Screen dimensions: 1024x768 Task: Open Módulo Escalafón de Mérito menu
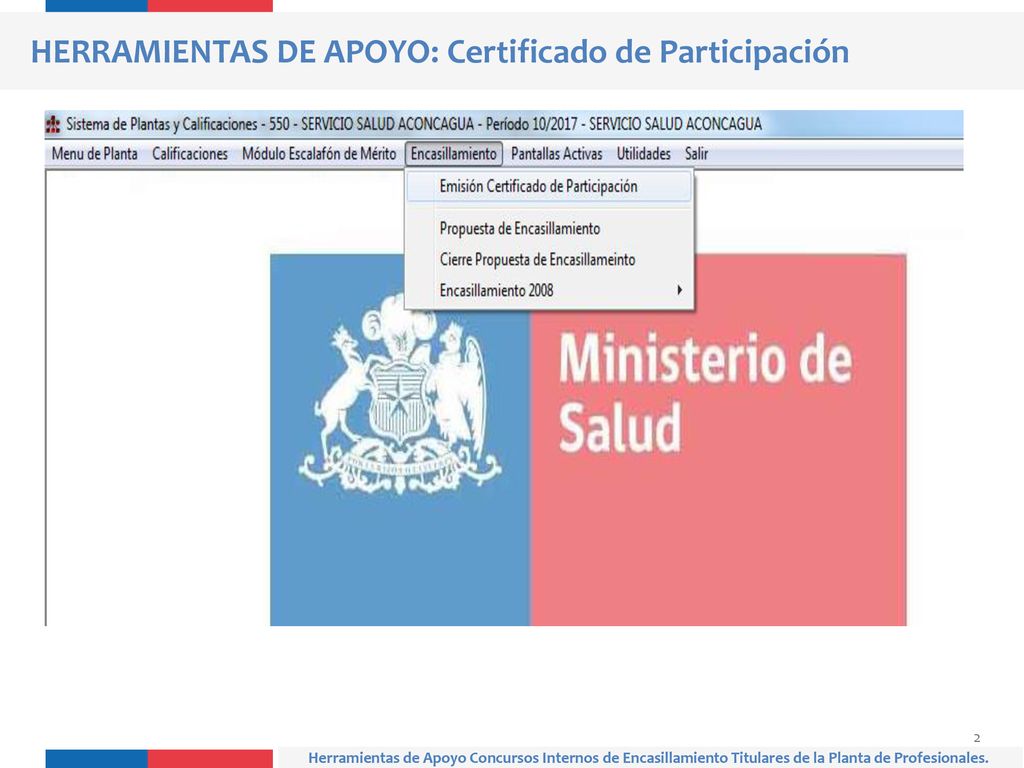[x=319, y=154]
